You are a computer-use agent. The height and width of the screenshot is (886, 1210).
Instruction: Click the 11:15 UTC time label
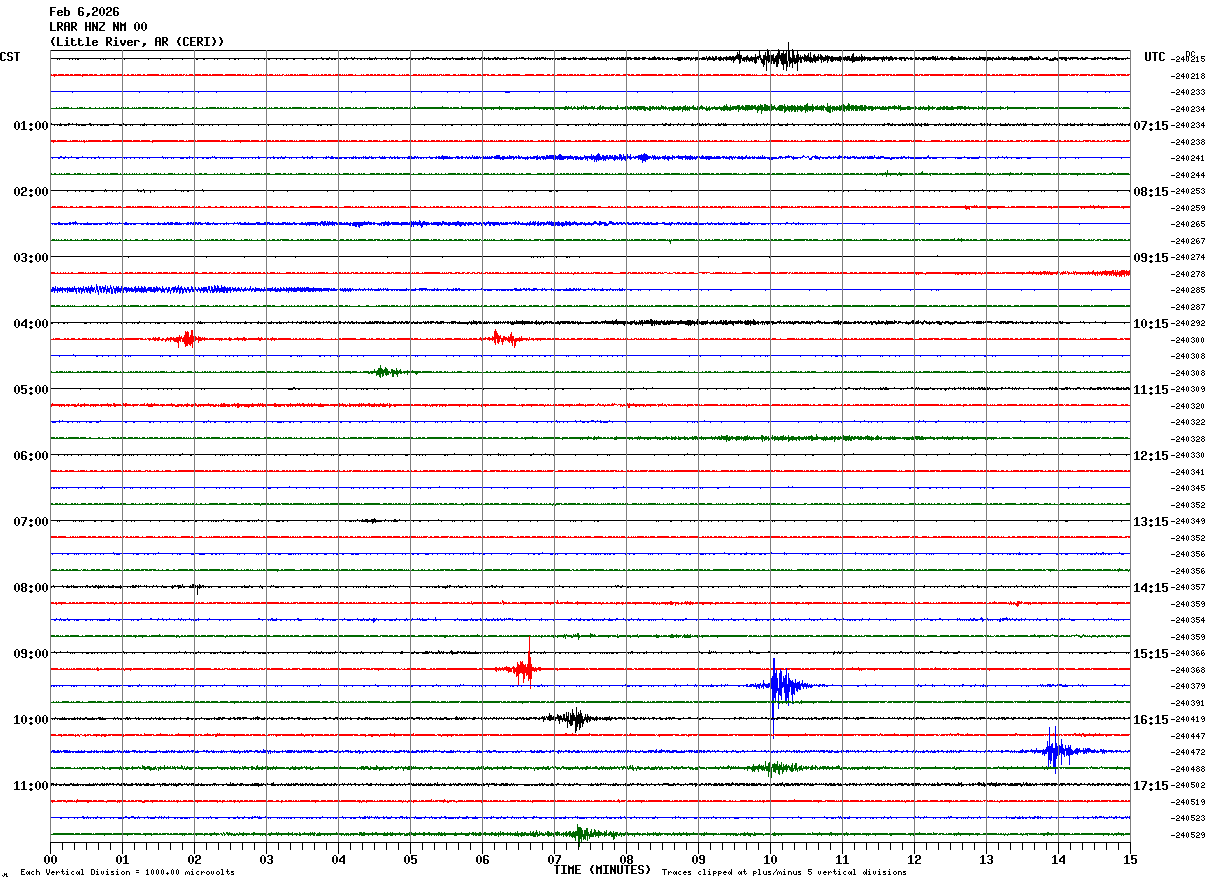[1151, 389]
